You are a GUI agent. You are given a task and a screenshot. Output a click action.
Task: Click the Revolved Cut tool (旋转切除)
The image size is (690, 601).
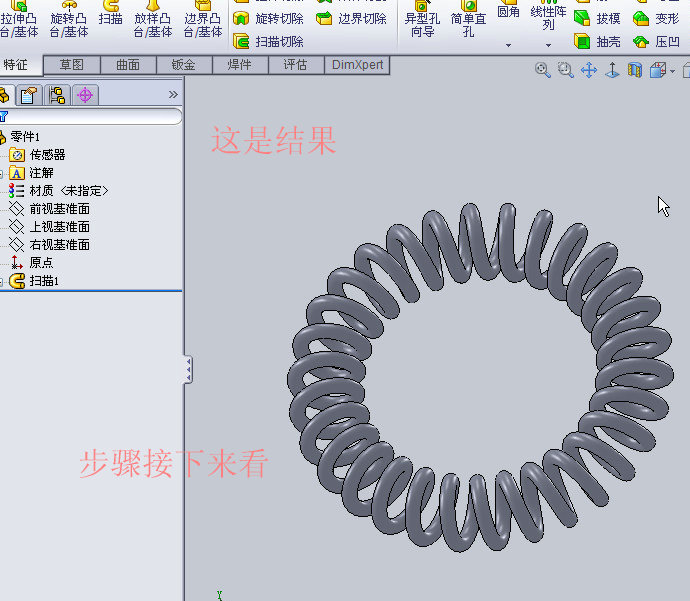tap(268, 18)
